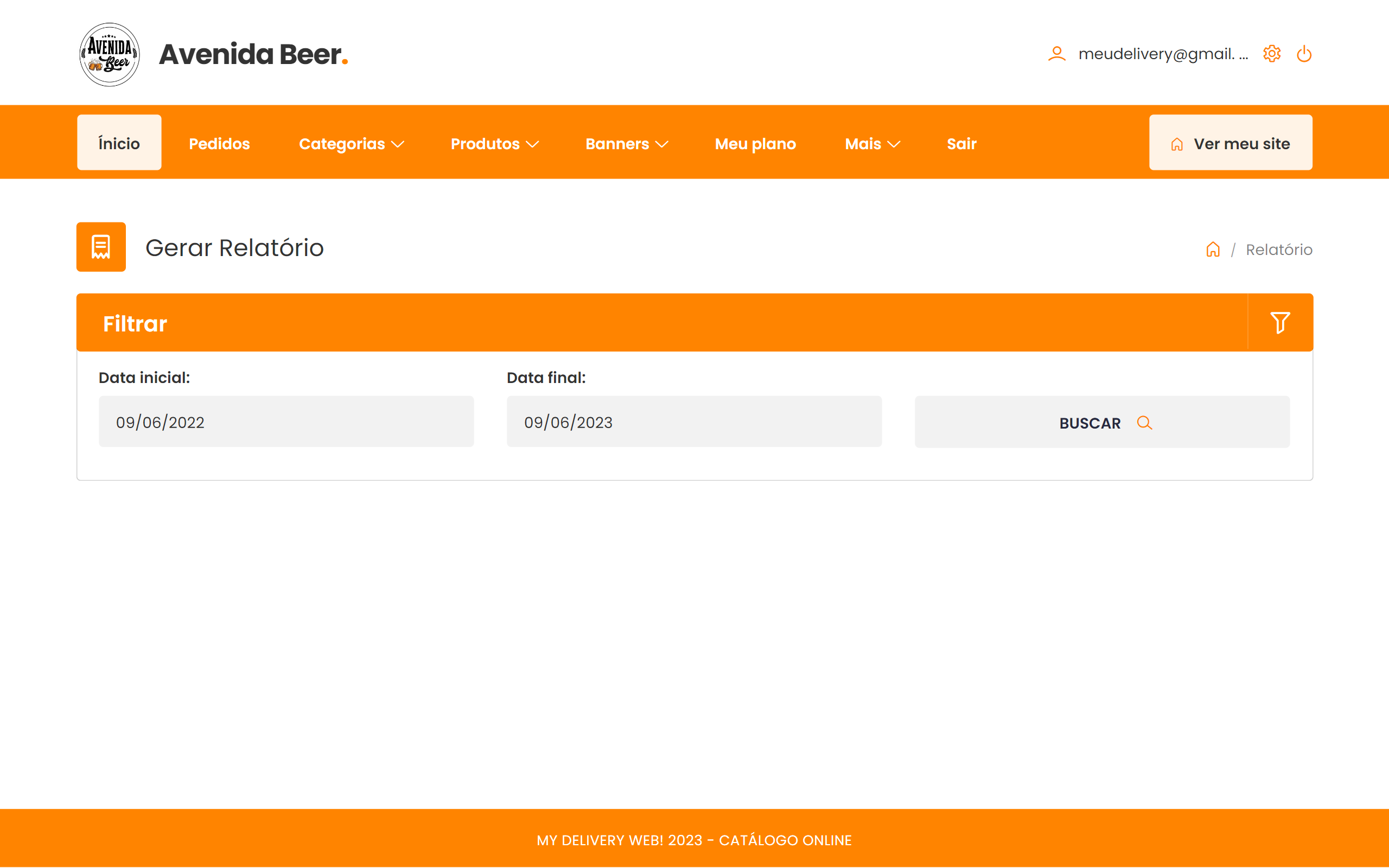This screenshot has height=868, width=1389.
Task: Click the user profile icon
Action: click(1057, 54)
